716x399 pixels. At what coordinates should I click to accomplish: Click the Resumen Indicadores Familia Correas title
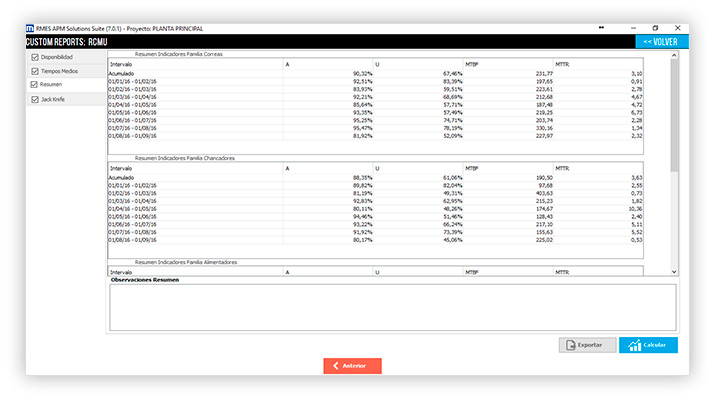[179, 54]
